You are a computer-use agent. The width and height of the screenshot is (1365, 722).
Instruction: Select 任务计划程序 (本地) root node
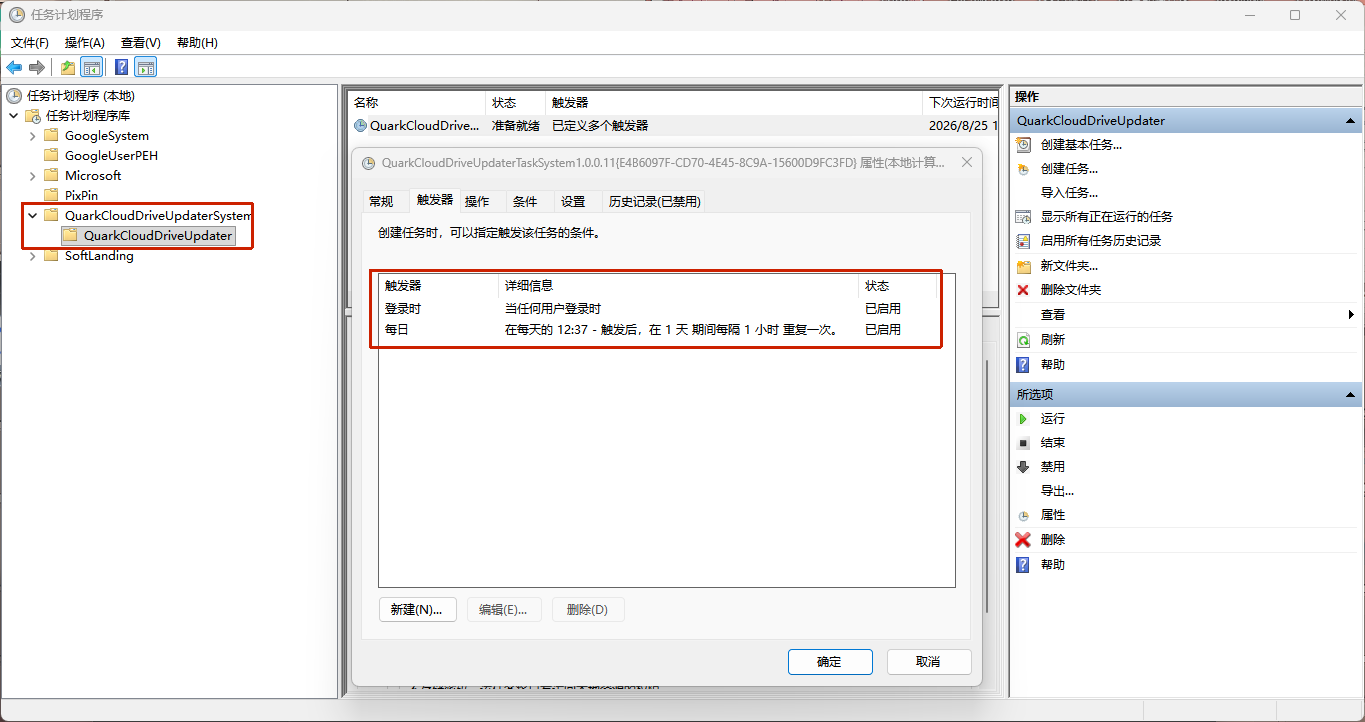click(80, 96)
